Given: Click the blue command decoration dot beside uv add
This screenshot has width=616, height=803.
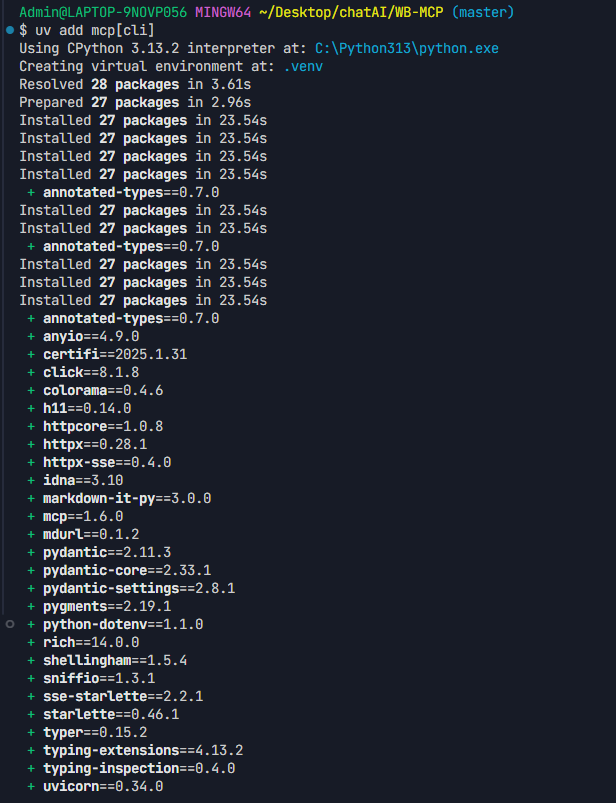Looking at the screenshot, I should [10, 31].
